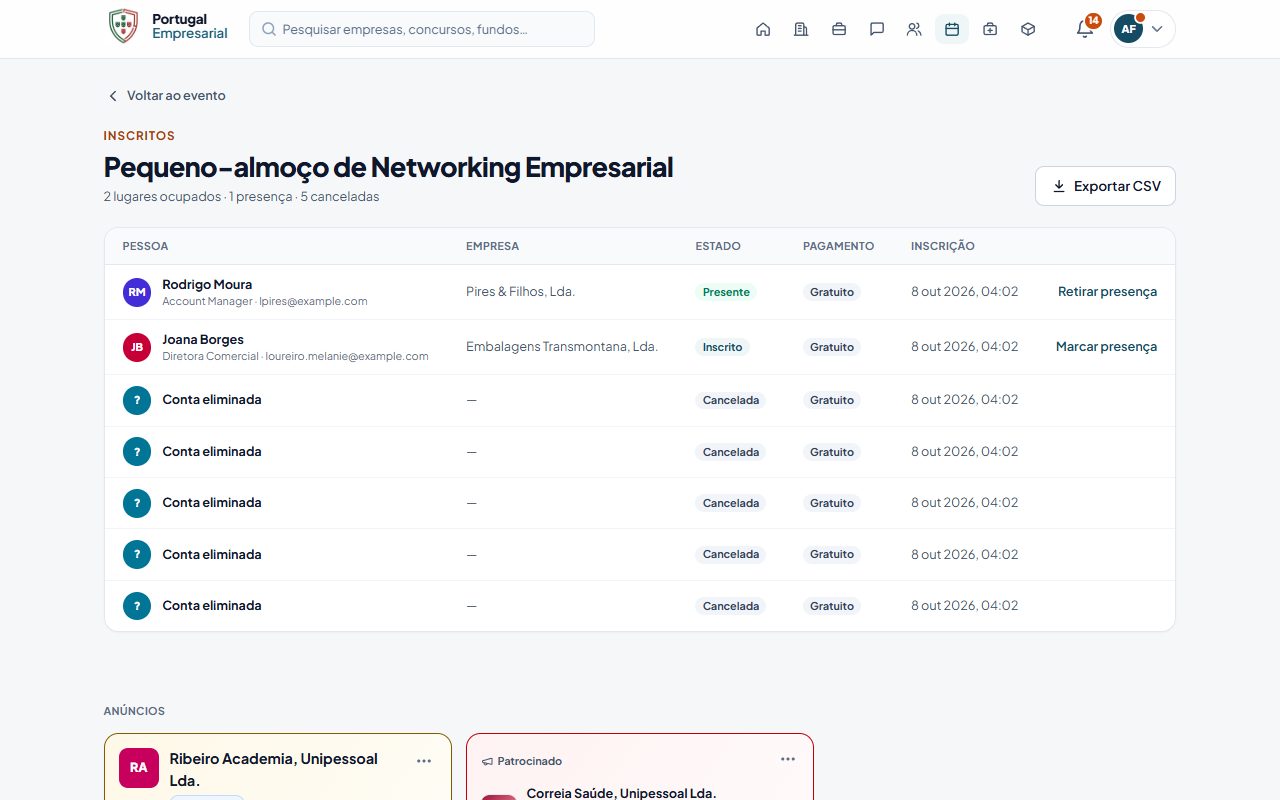
Task: Open the people network icon
Action: pos(914,29)
